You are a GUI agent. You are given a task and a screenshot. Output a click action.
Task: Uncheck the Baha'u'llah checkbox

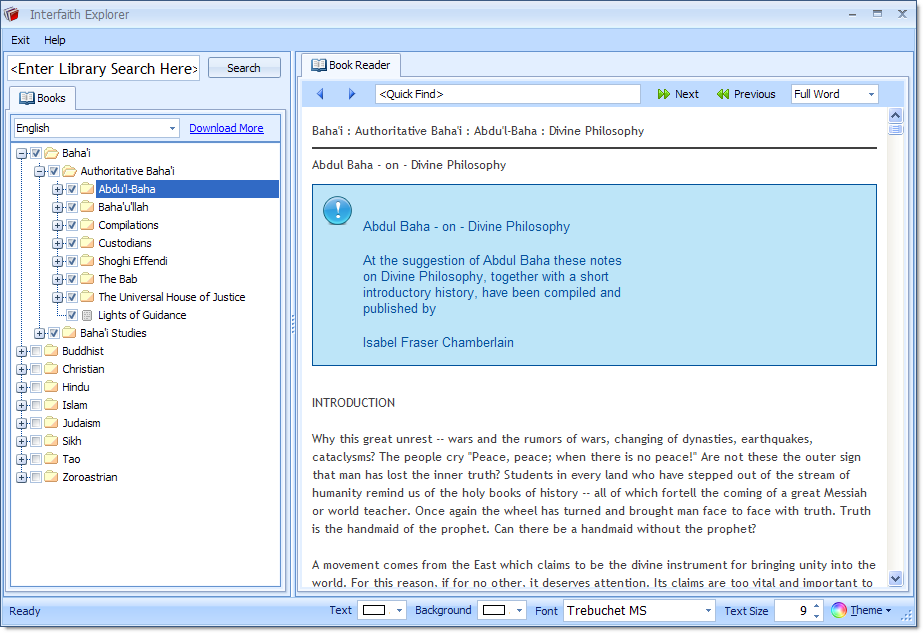(x=72, y=207)
